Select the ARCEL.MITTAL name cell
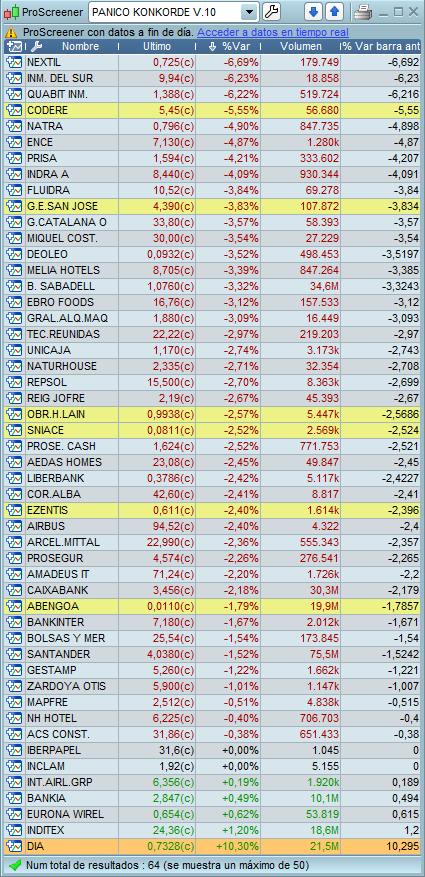Screen dimensions: 425x877 pyautogui.click(x=70, y=543)
